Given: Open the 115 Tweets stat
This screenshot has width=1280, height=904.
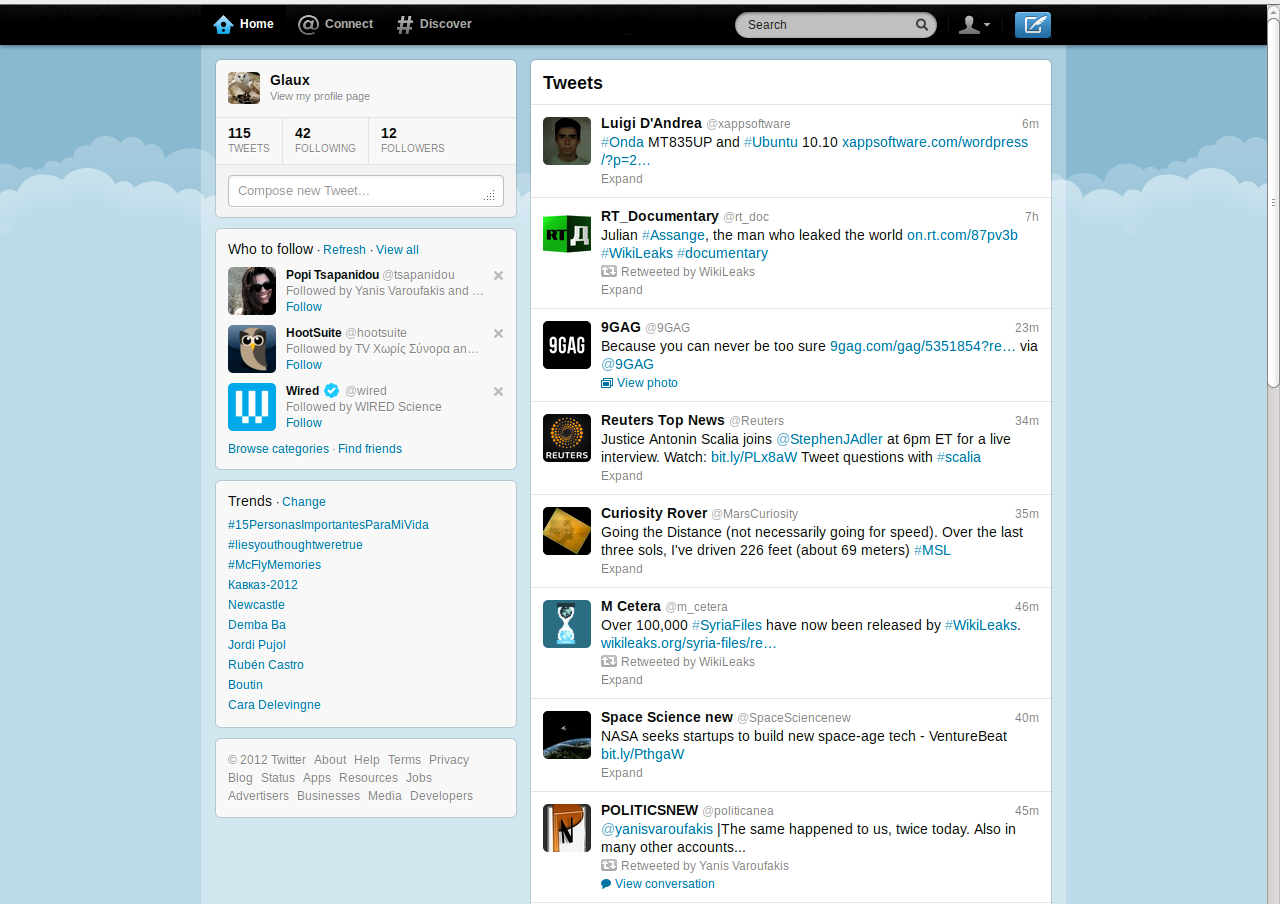Looking at the screenshot, I should pyautogui.click(x=249, y=140).
